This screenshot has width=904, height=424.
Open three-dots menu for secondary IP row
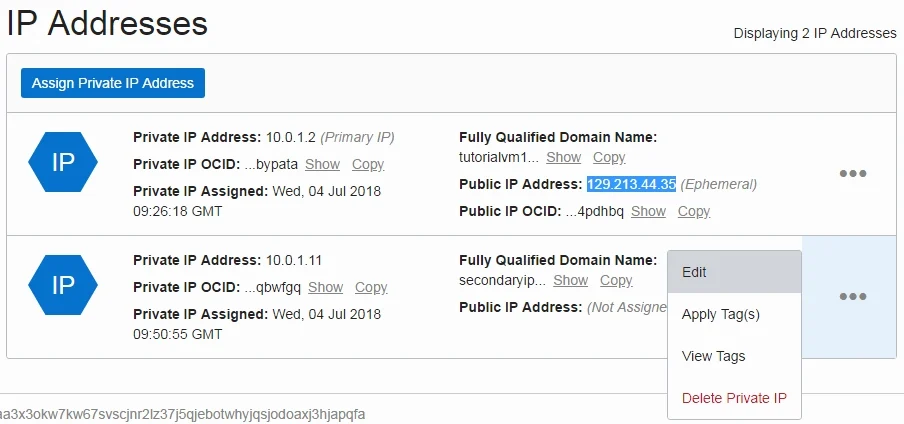[853, 296]
